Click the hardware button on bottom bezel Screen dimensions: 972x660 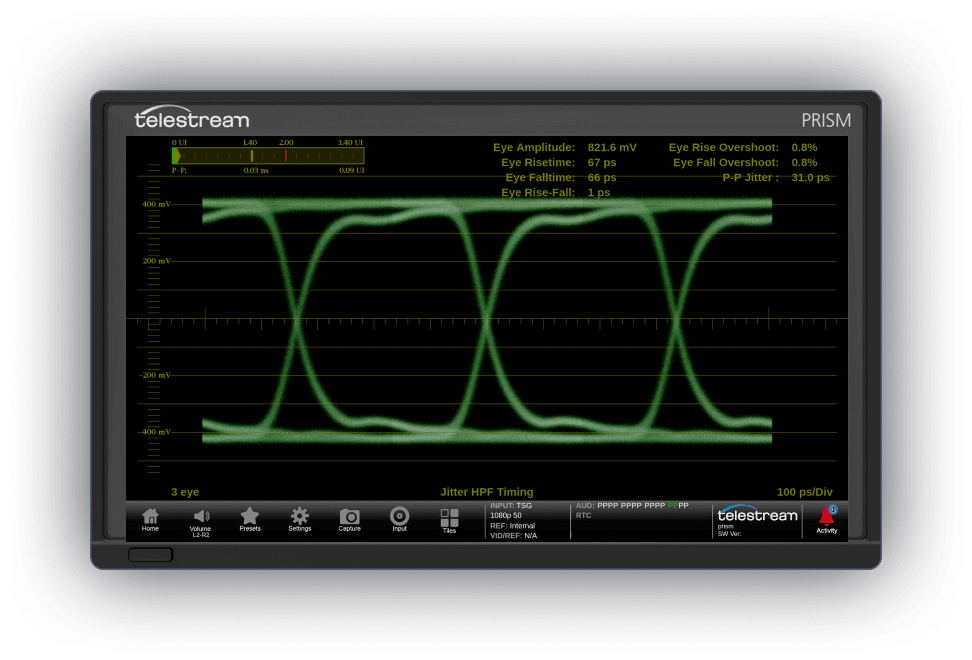[x=151, y=554]
